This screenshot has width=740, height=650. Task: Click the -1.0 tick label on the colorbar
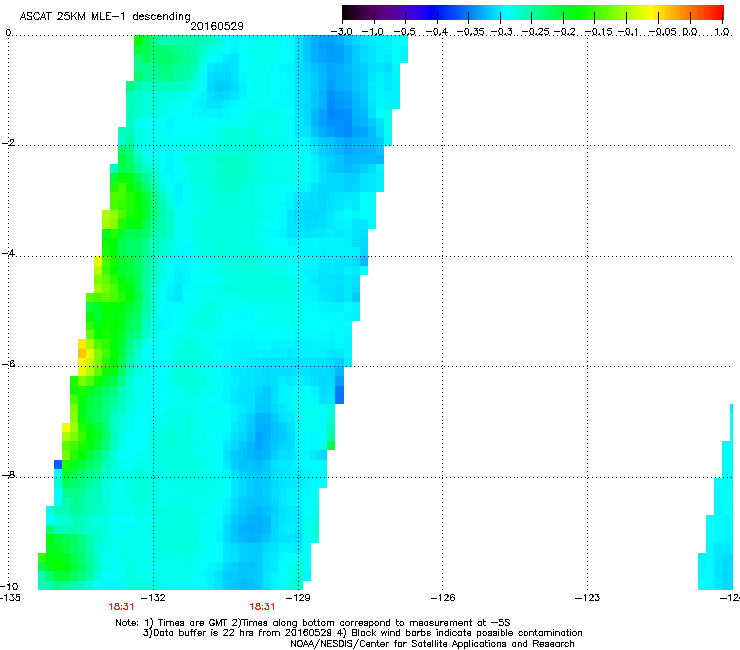coord(373,32)
